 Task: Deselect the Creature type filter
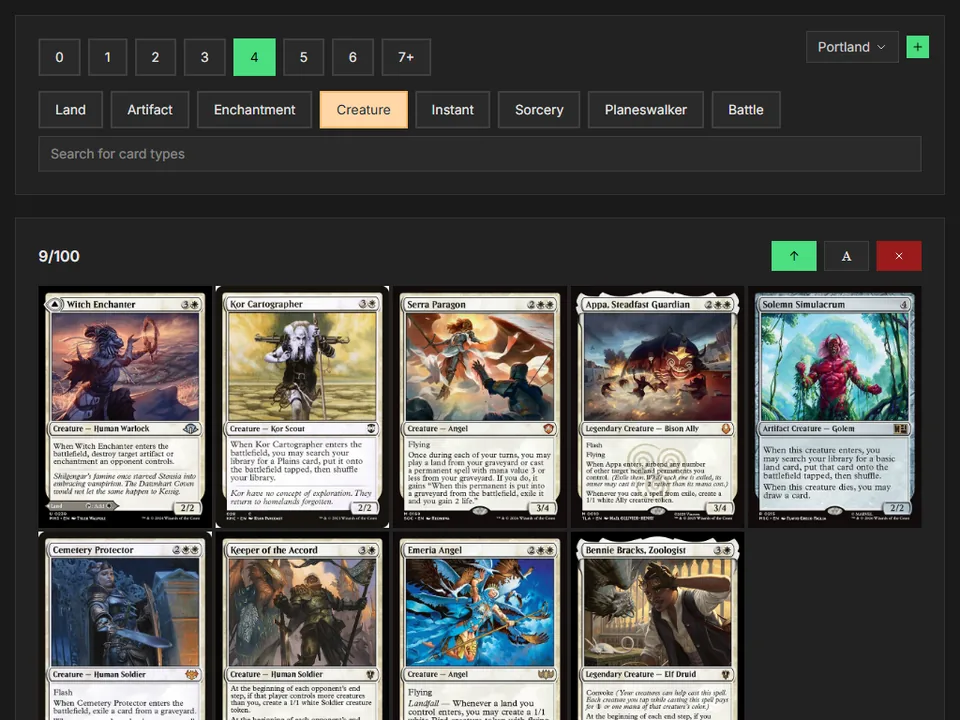tap(364, 110)
